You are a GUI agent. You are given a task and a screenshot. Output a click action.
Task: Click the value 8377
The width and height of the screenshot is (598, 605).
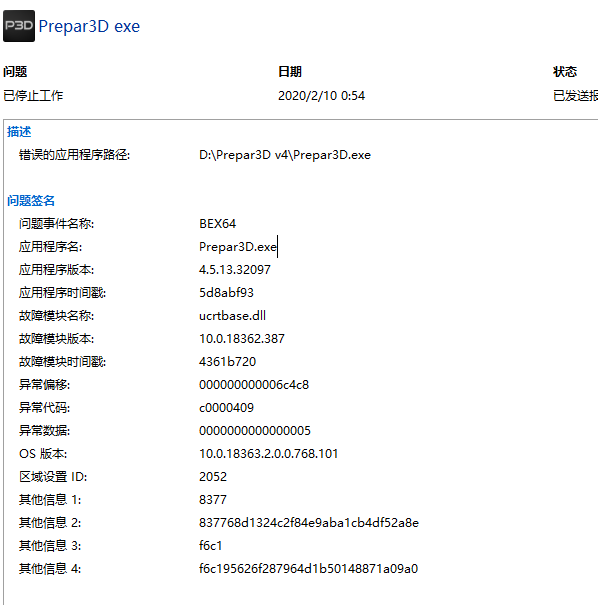[213, 500]
